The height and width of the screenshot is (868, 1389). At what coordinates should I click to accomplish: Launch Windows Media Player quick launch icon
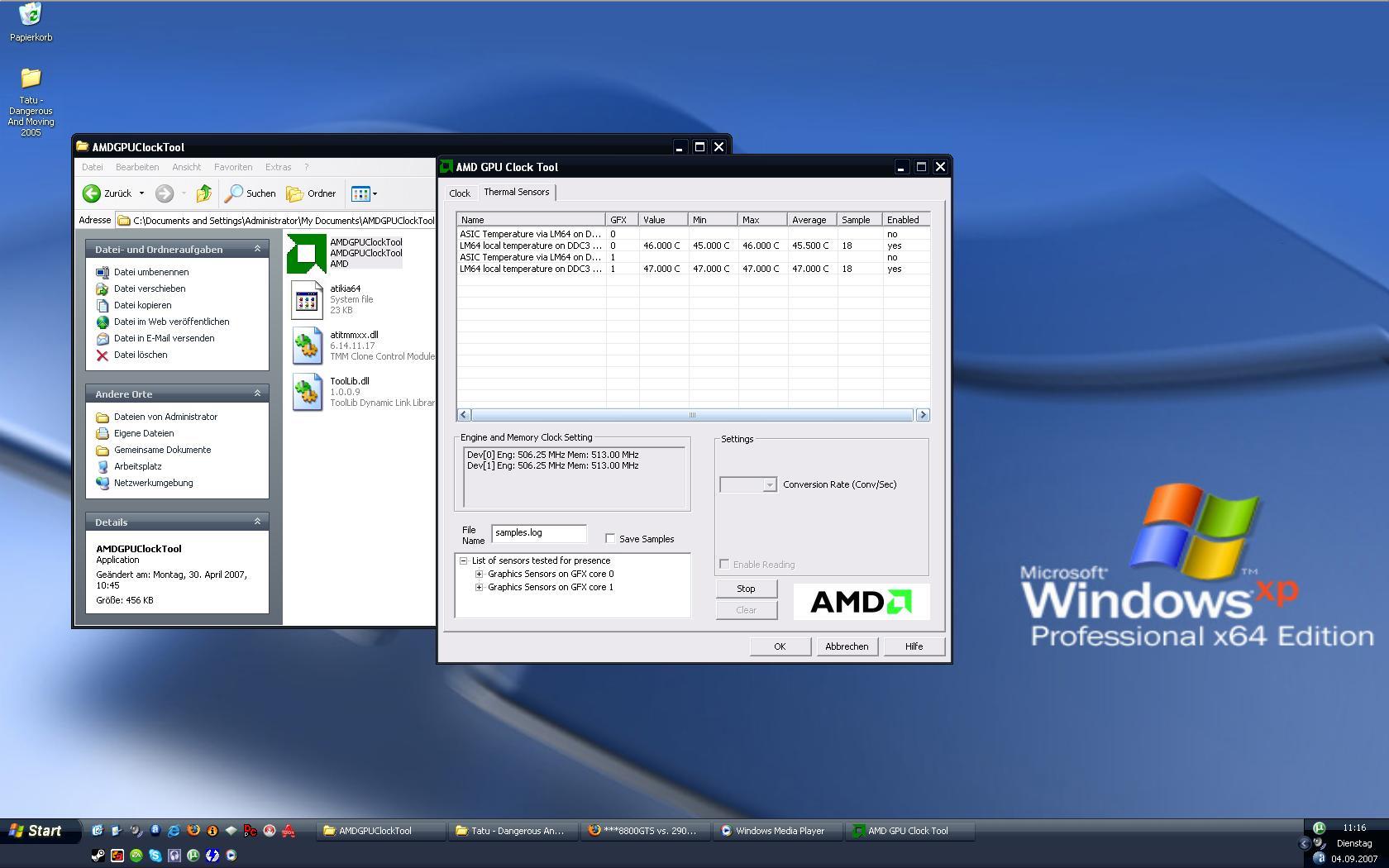pyautogui.click(x=231, y=856)
